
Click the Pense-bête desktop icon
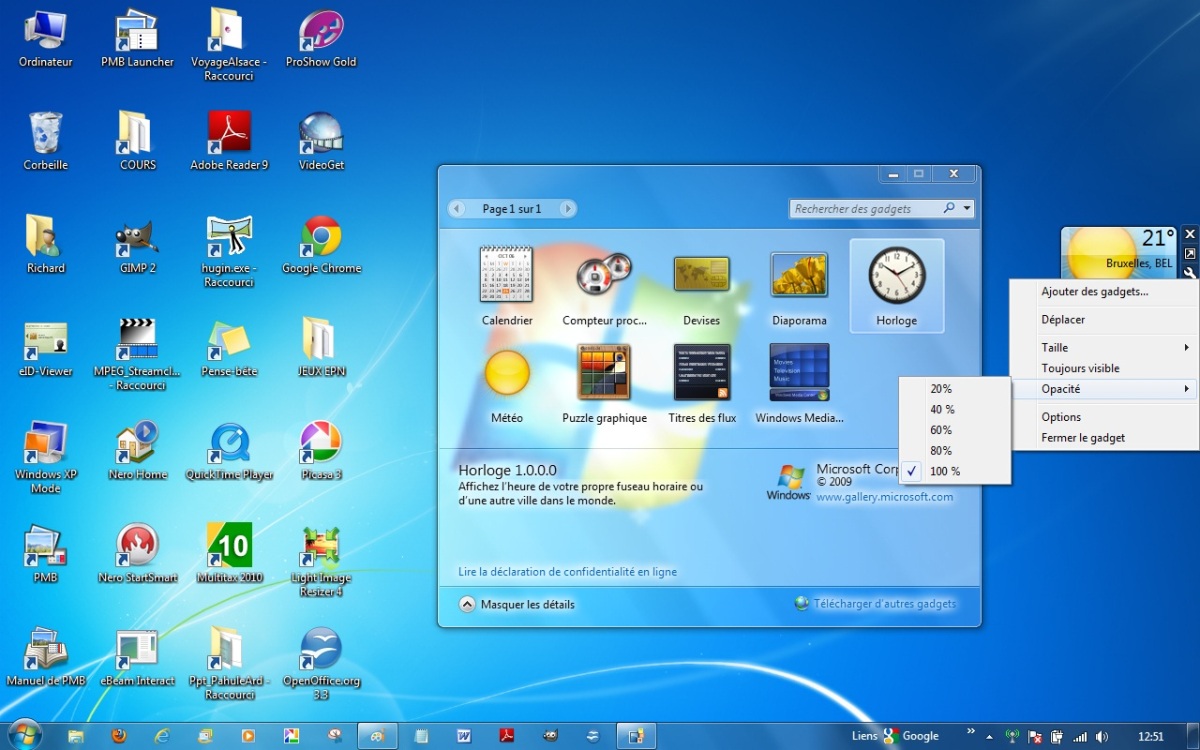229,348
